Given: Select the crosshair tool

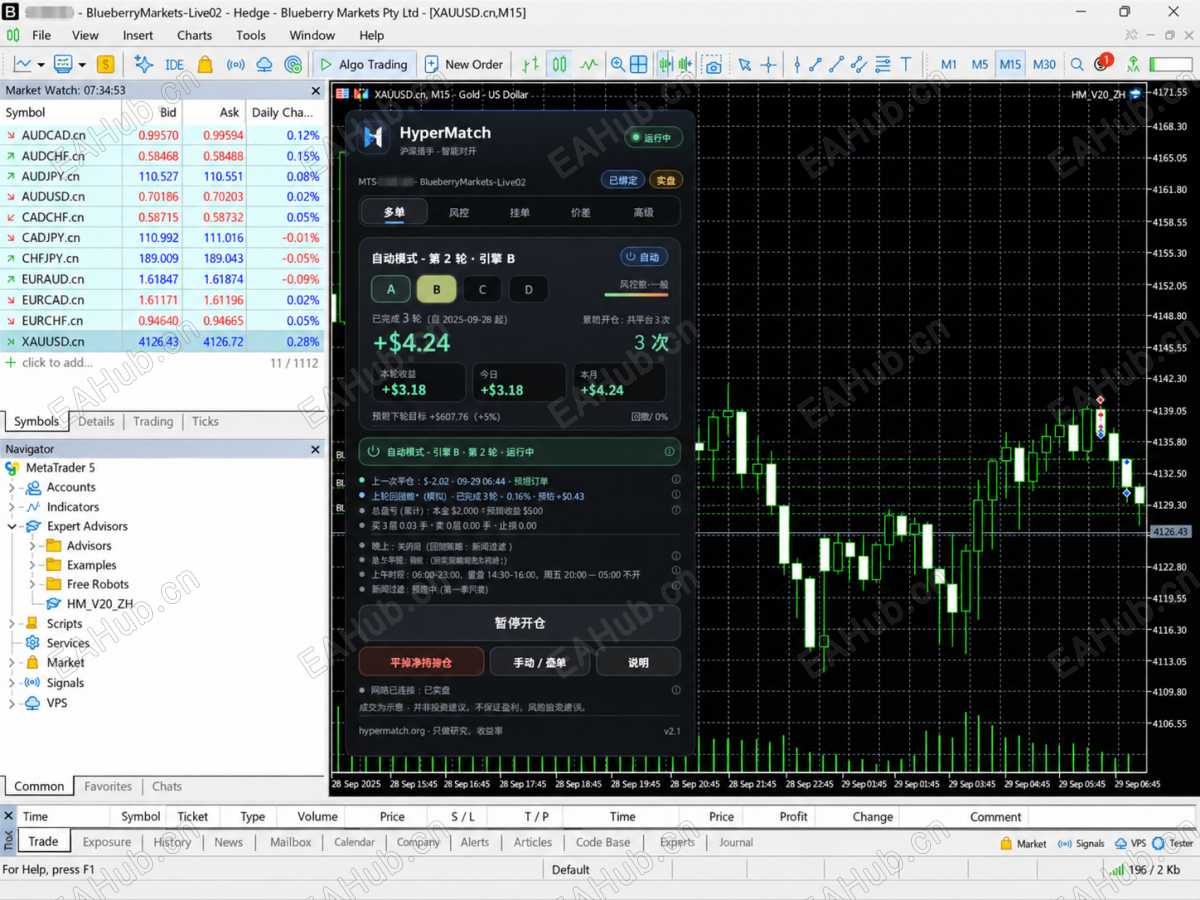Looking at the screenshot, I should click(x=768, y=64).
